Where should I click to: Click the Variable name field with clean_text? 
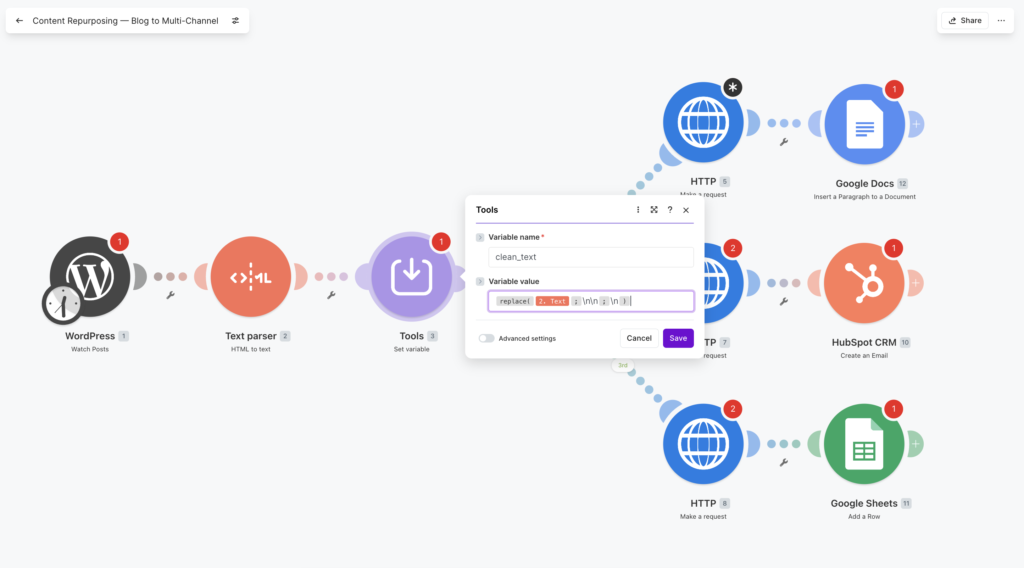point(590,257)
